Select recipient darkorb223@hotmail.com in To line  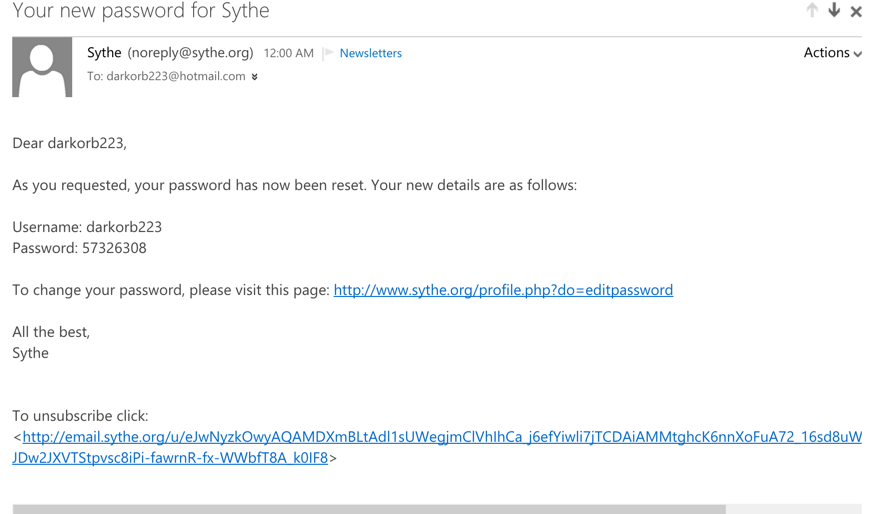pos(176,76)
